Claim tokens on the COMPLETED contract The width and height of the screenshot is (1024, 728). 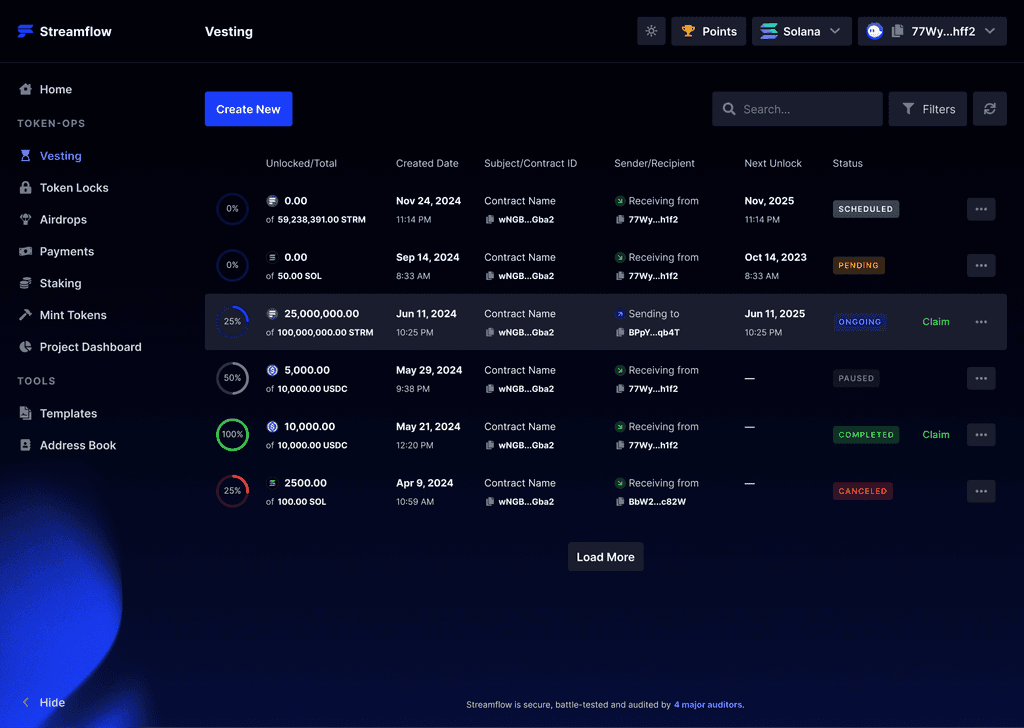tap(935, 435)
